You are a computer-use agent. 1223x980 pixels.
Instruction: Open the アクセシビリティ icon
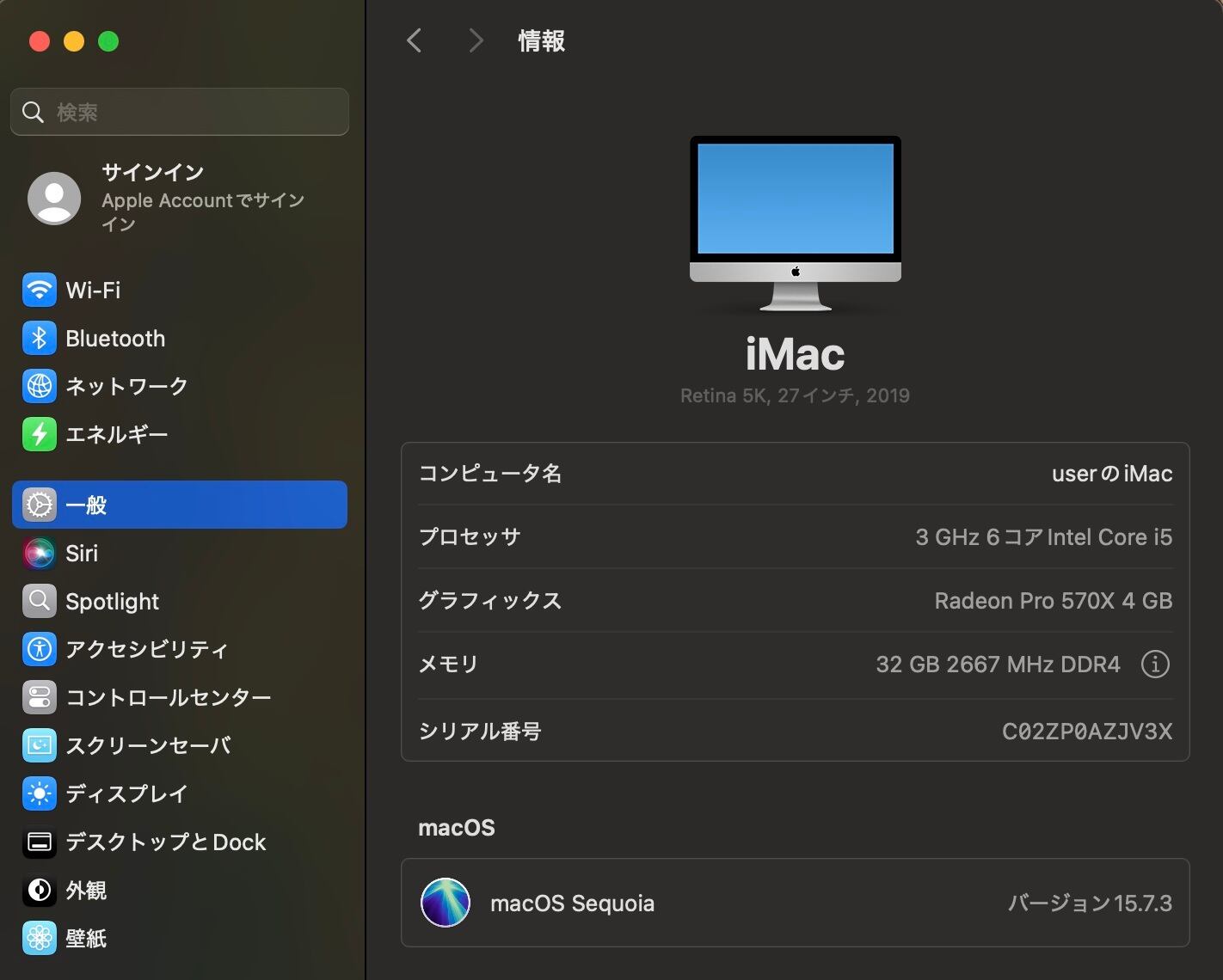coord(40,649)
